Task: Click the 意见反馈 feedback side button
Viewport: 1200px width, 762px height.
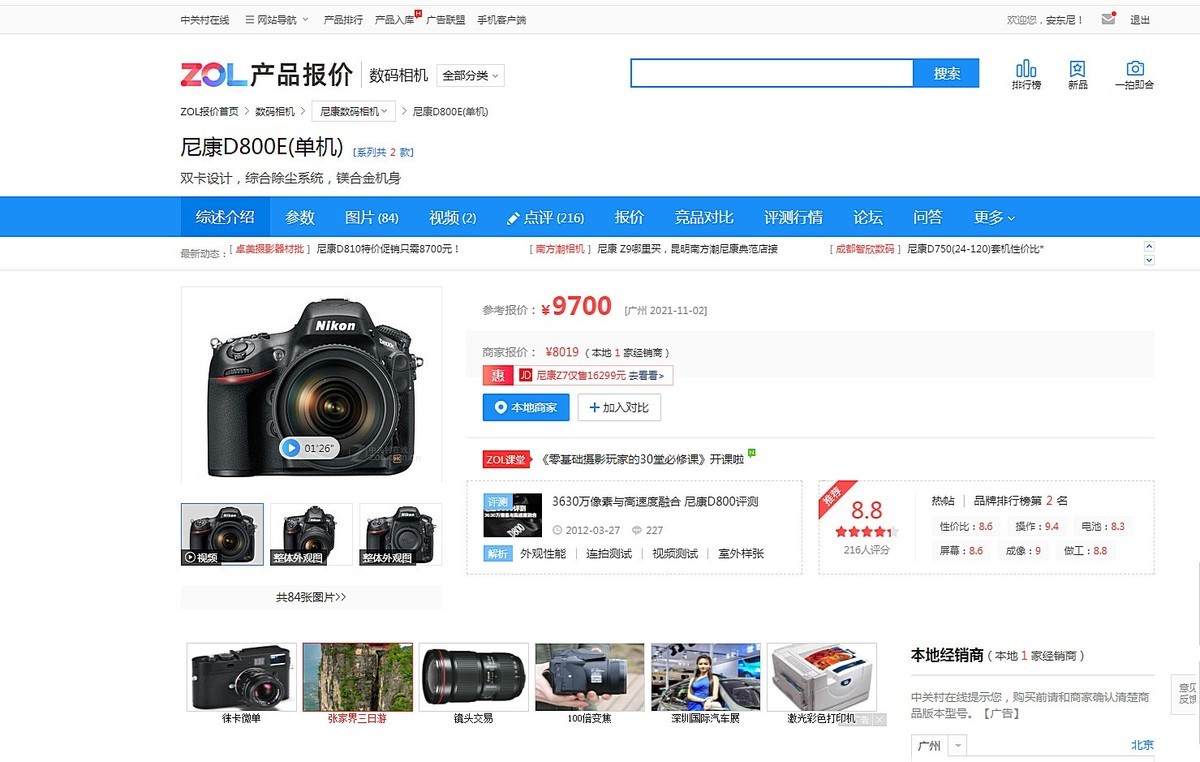Action: [x=1187, y=693]
